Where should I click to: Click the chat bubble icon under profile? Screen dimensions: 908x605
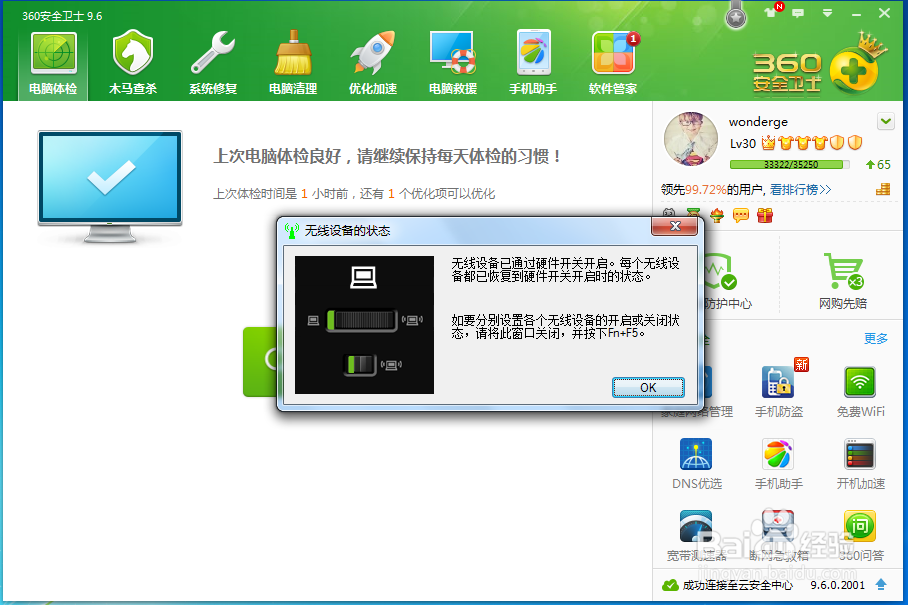pyautogui.click(x=741, y=216)
